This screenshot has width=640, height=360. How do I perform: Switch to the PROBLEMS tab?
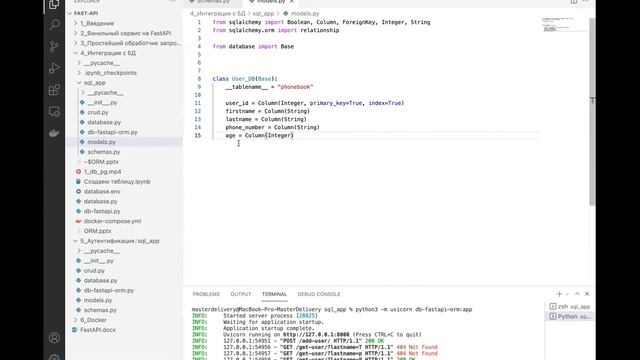click(x=206, y=294)
